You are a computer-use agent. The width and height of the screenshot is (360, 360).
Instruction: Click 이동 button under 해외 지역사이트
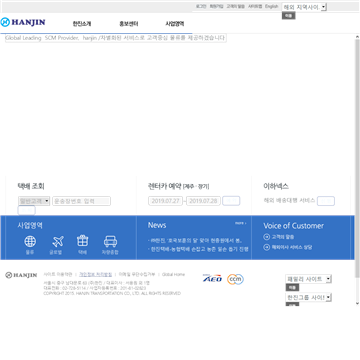tap(289, 16)
